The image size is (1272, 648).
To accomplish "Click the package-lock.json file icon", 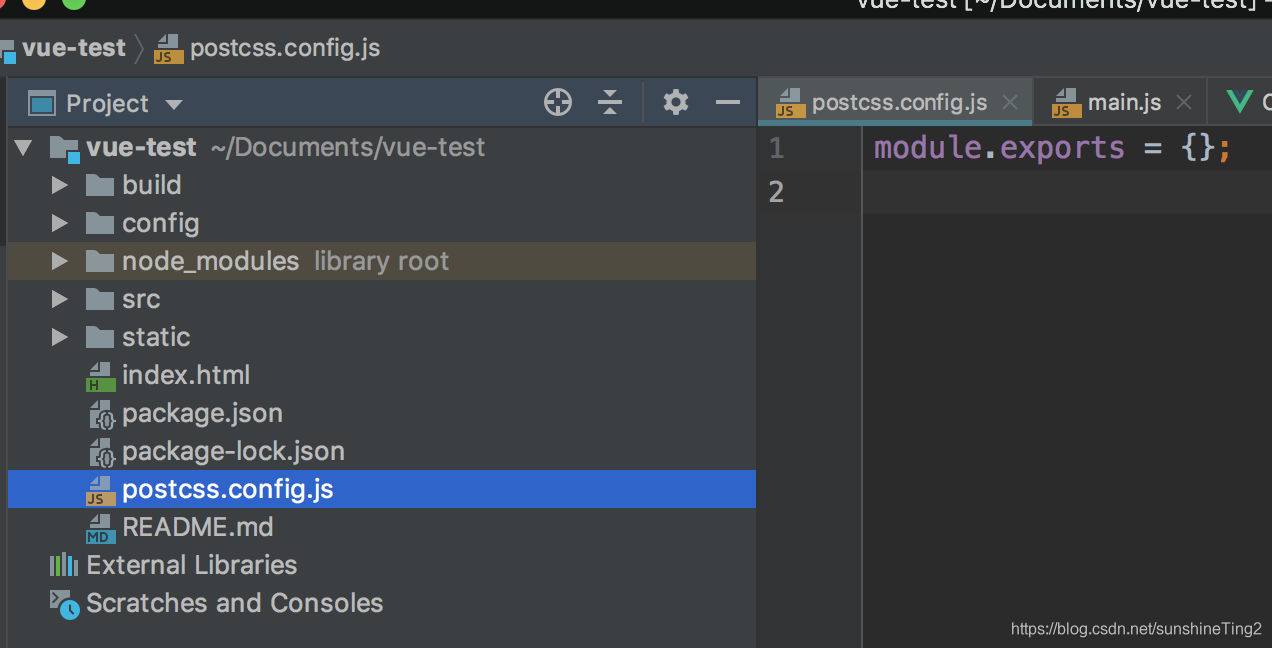I will tap(102, 452).
